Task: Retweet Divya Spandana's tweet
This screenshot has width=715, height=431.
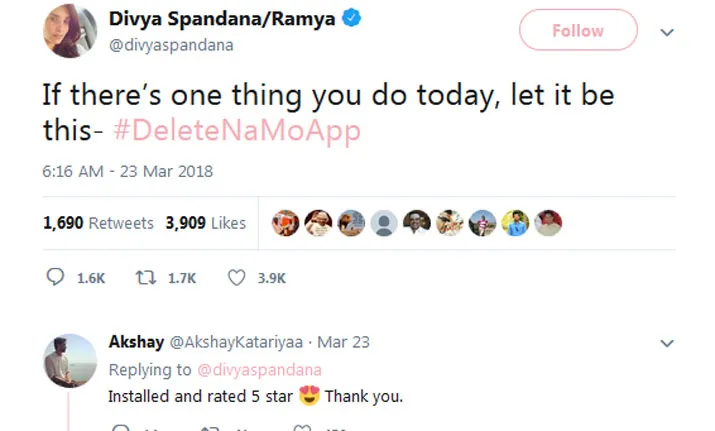Action: pyautogui.click(x=143, y=279)
